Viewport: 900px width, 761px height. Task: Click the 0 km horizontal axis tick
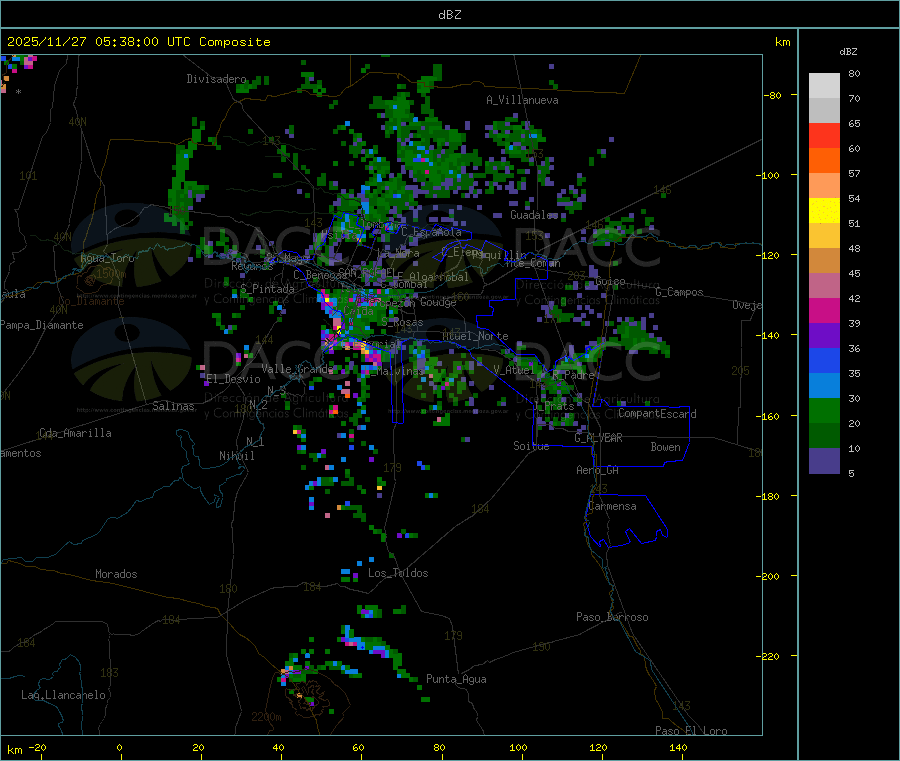[119, 748]
